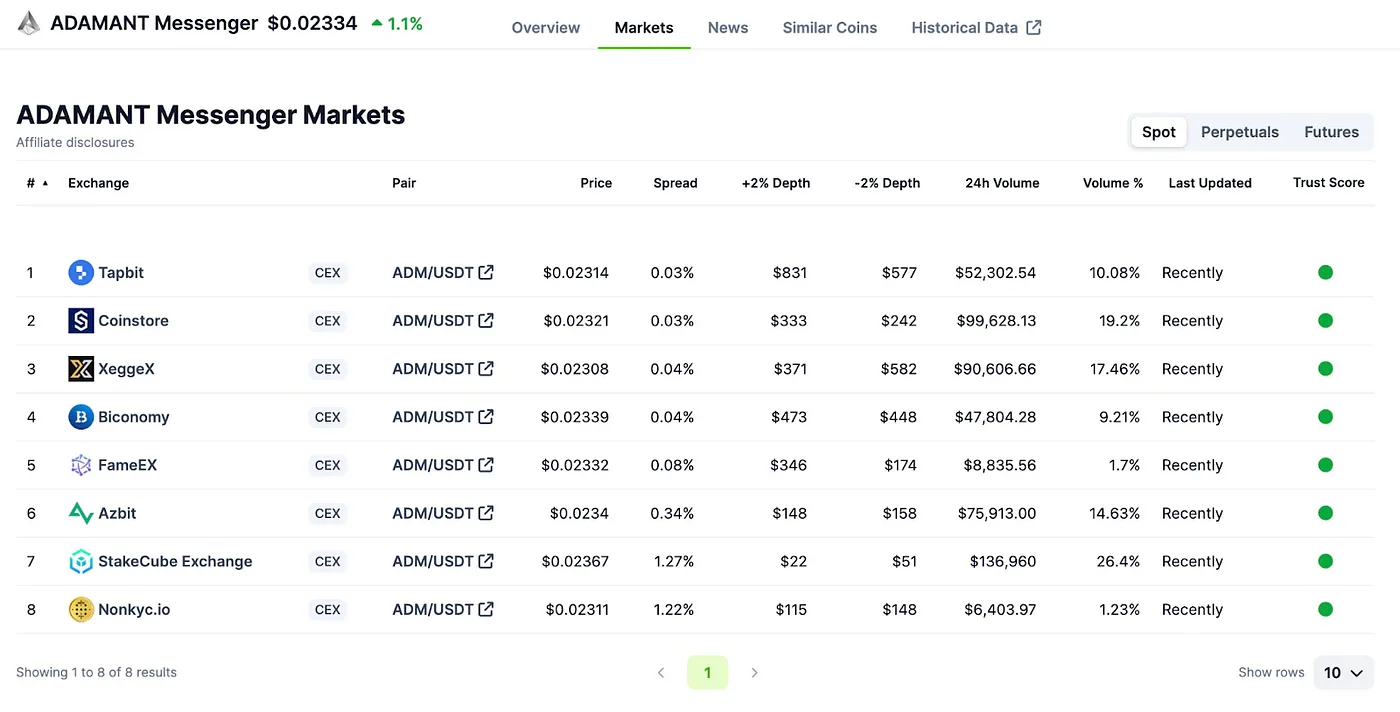The width and height of the screenshot is (1400, 712).
Task: Sort by Exchange column header
Action: [x=98, y=183]
